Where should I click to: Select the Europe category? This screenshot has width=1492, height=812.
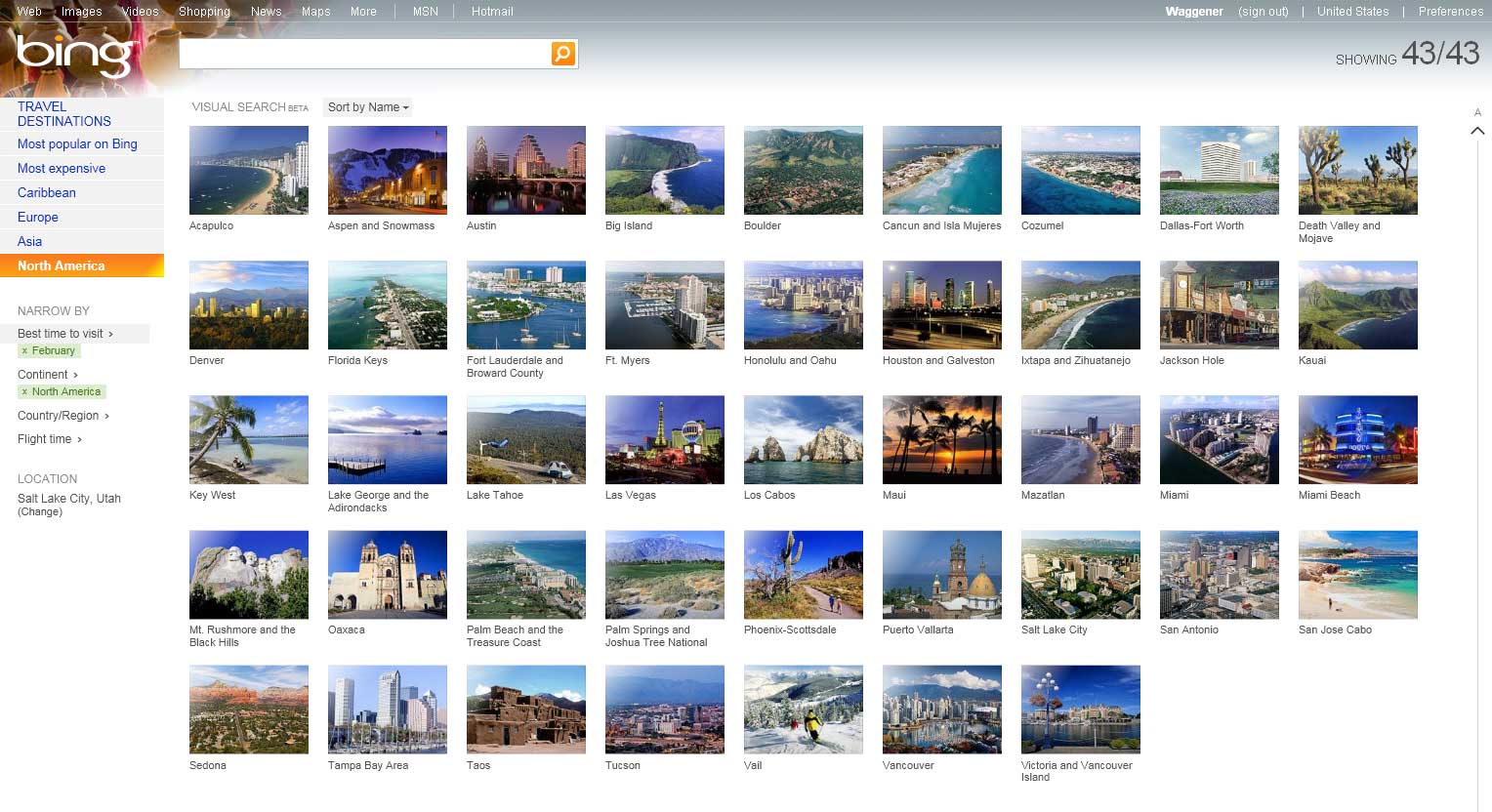[x=37, y=217]
